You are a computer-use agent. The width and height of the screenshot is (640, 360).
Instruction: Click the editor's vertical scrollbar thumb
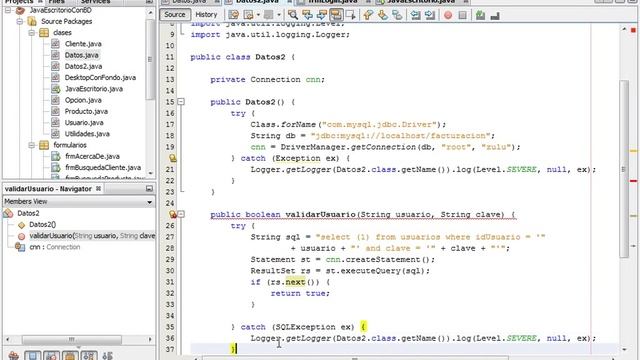[624, 169]
